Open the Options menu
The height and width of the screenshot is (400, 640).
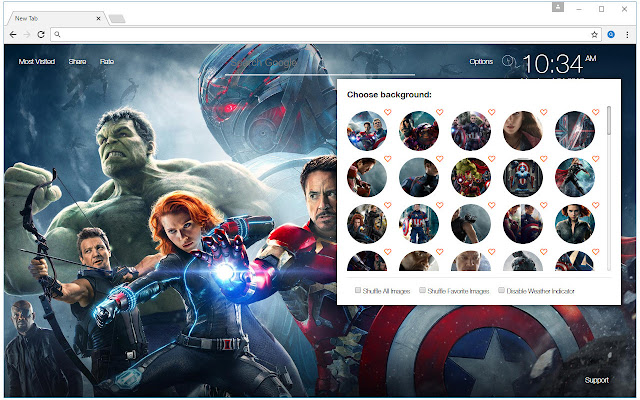(x=481, y=62)
